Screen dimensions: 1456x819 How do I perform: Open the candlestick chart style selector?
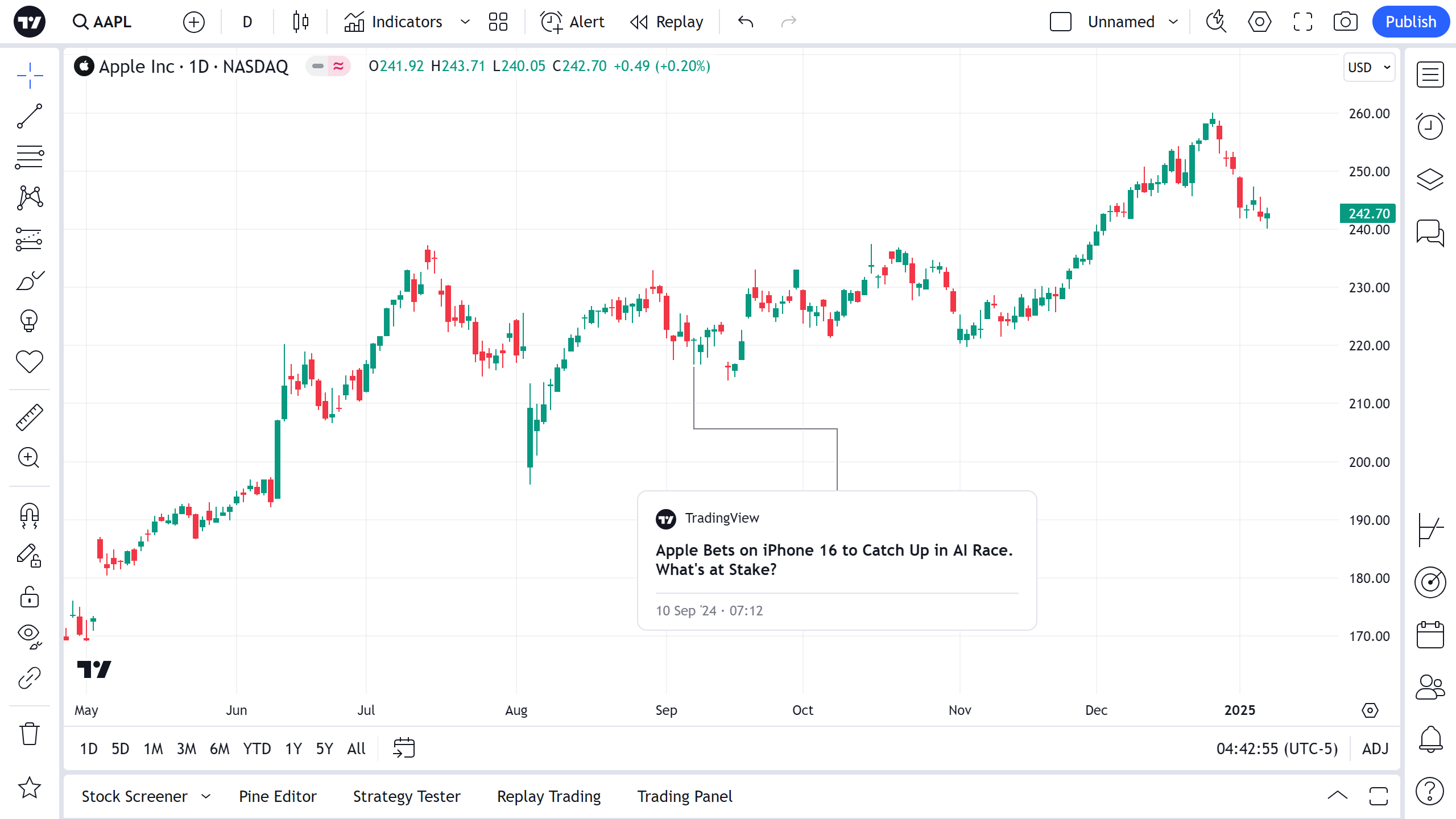[300, 22]
